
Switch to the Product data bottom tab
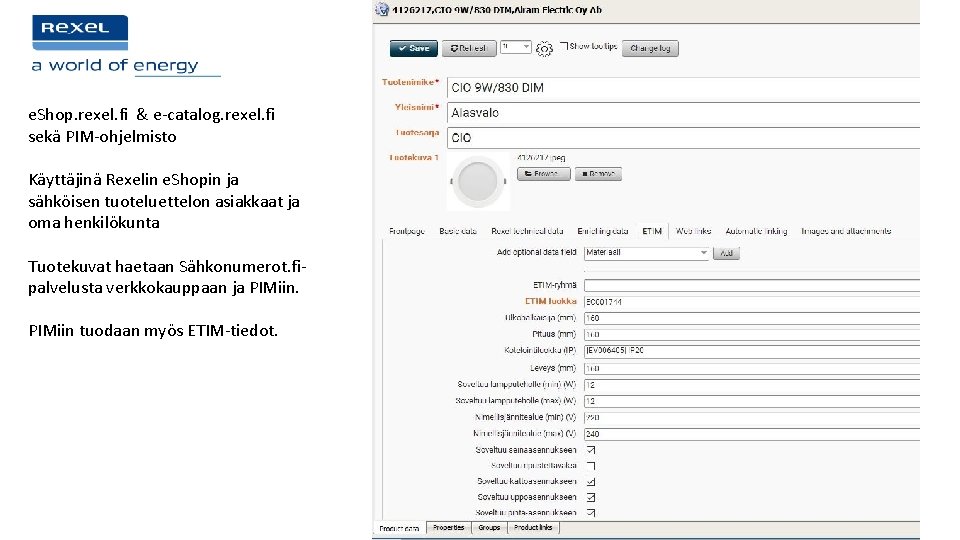tap(399, 528)
